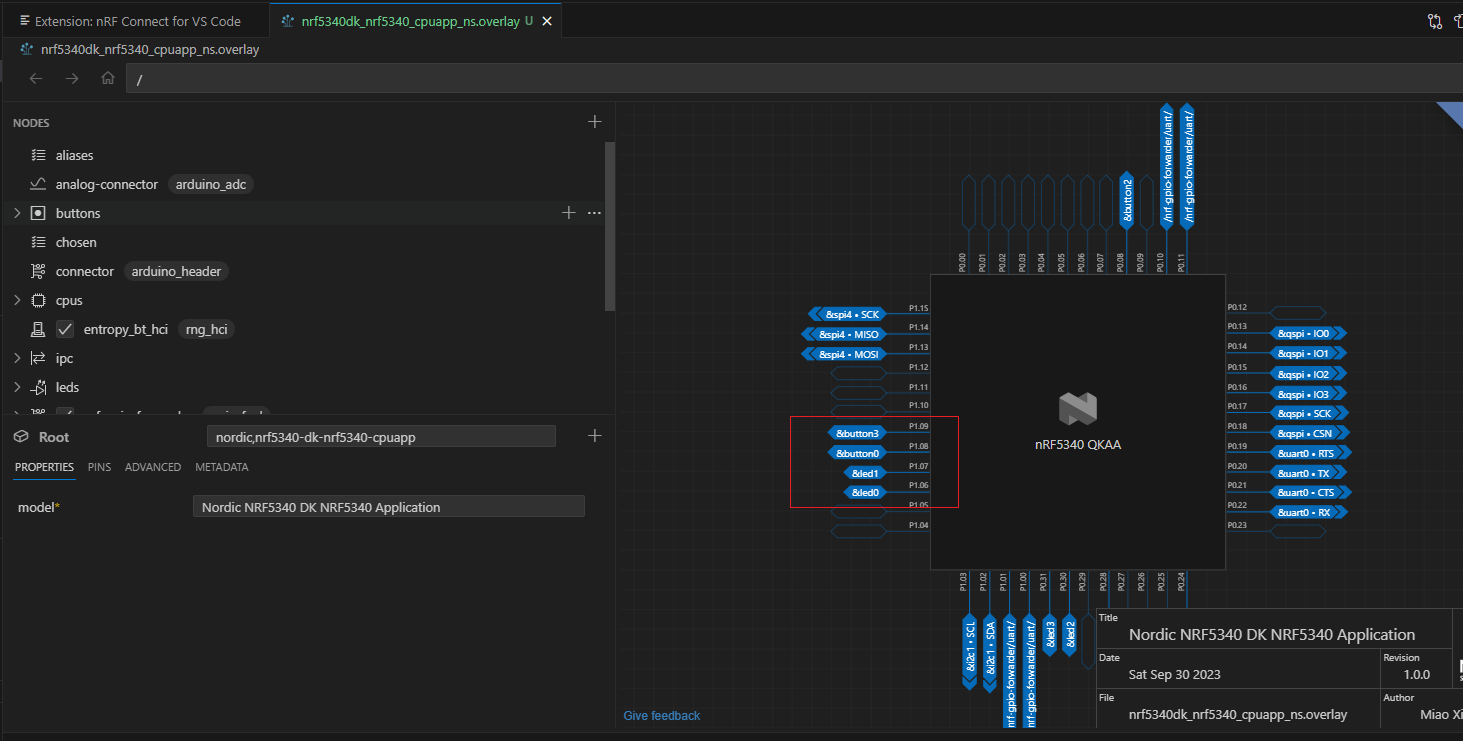Click the chosen list icon
This screenshot has height=741, width=1463.
(x=38, y=243)
